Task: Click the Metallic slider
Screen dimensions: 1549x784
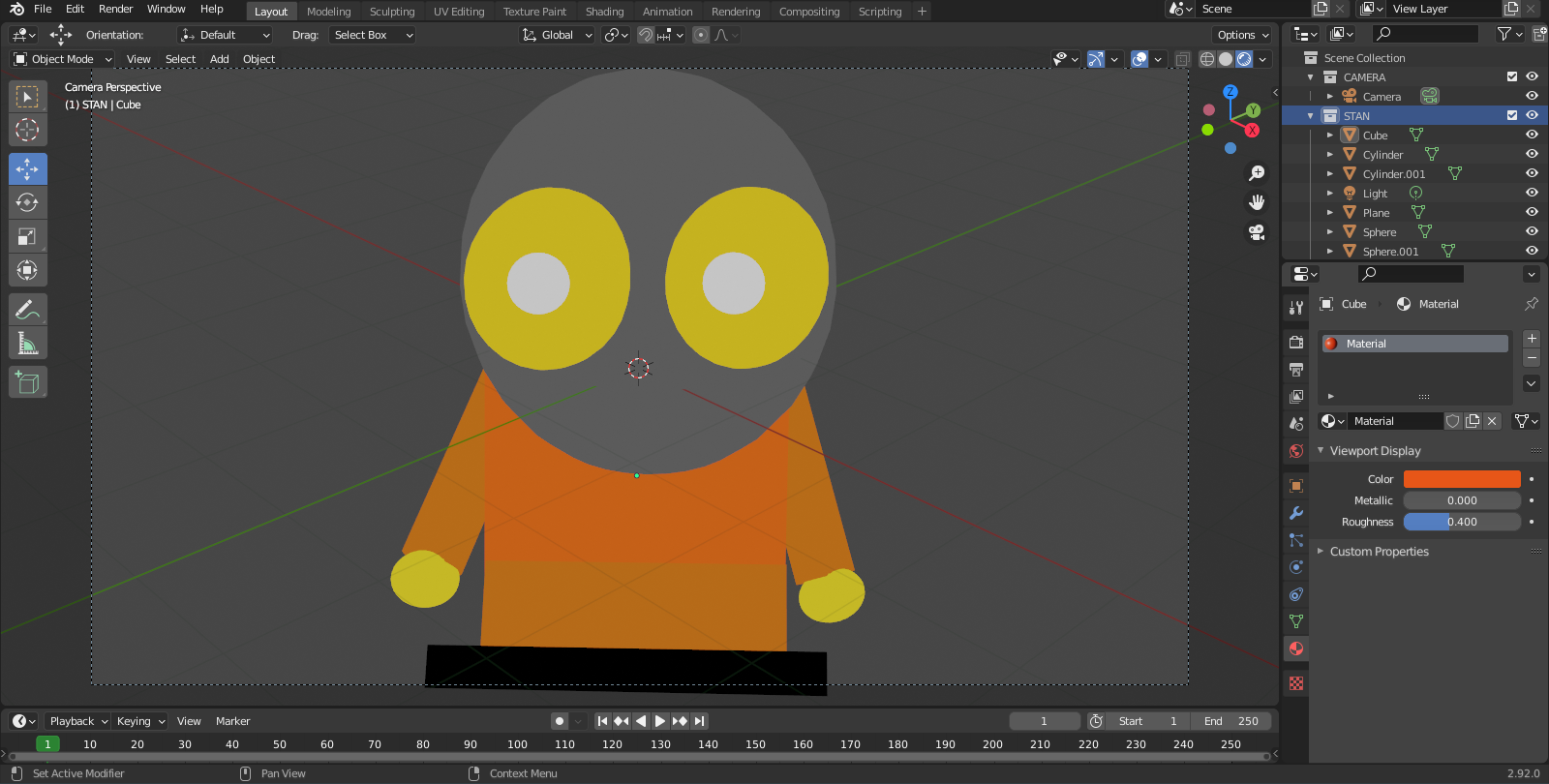Action: (1462, 500)
